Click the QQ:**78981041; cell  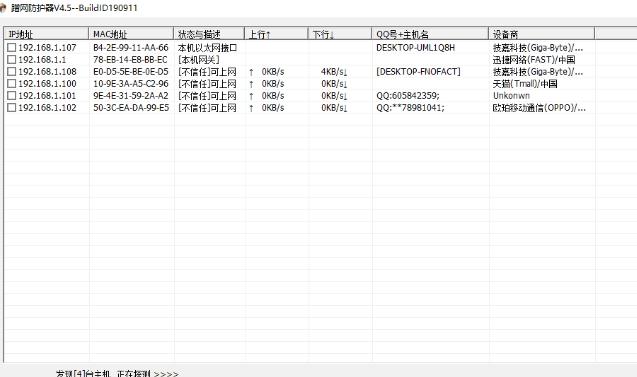410,108
